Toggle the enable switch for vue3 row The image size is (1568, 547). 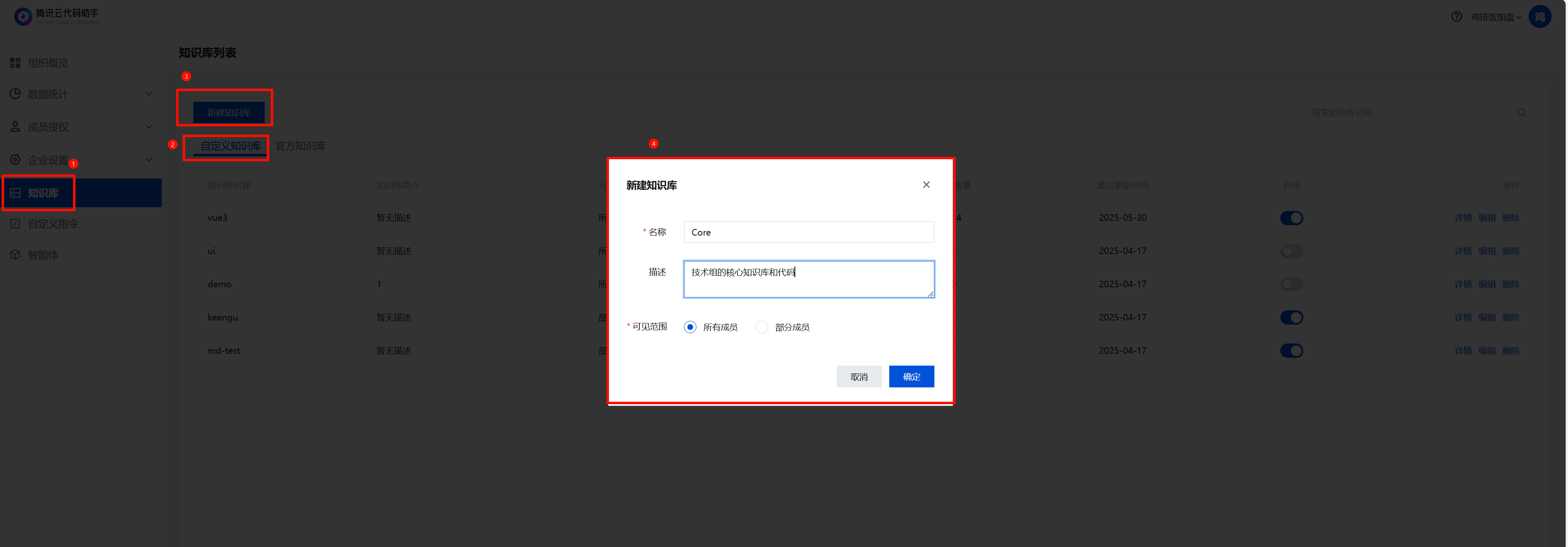point(1291,218)
